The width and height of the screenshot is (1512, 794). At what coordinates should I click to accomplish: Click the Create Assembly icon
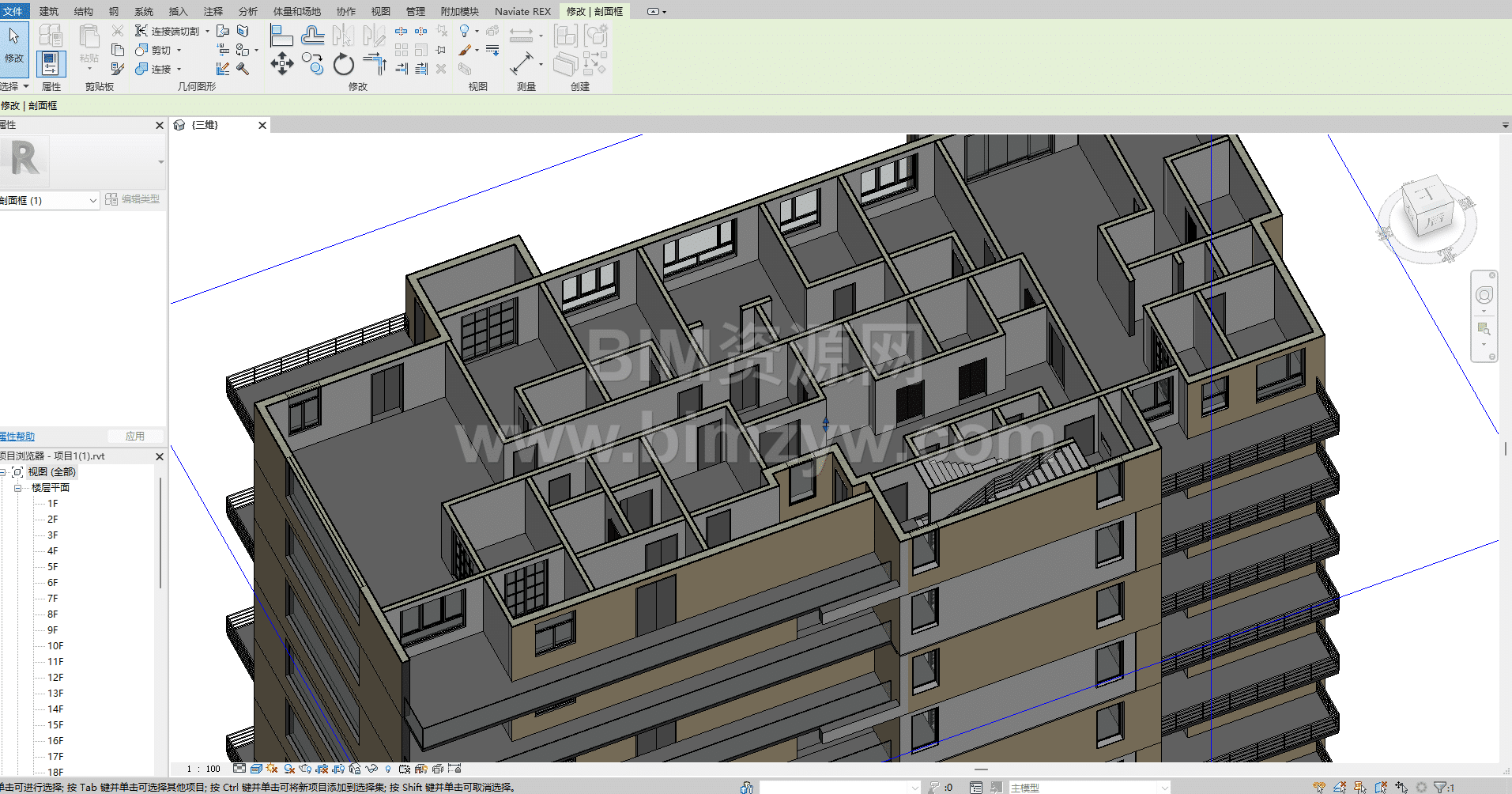point(566,36)
